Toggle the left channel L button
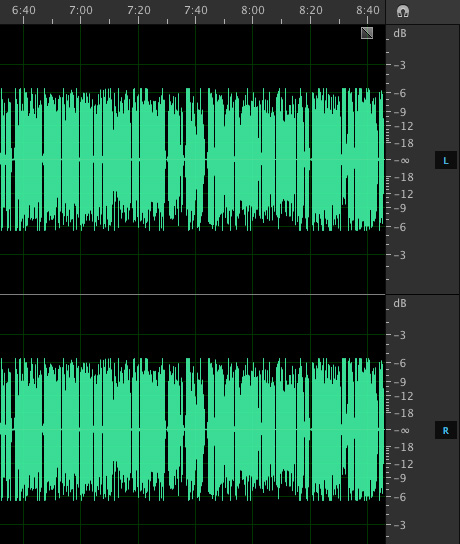Screen dimensions: 460x544 coord(446,160)
